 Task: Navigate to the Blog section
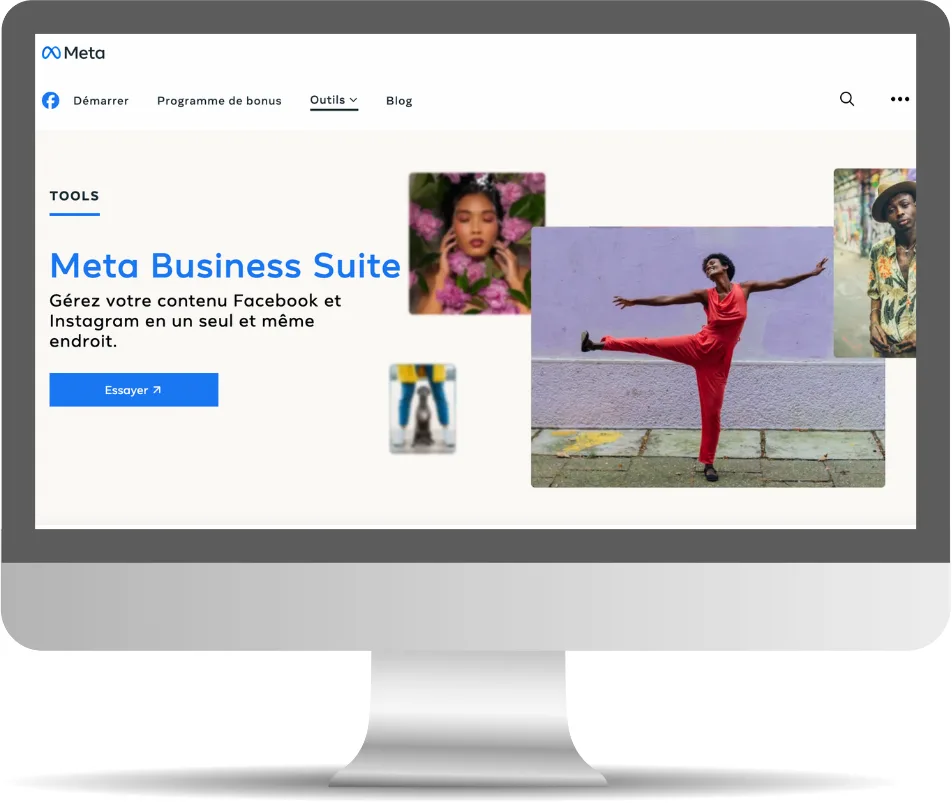tap(399, 101)
